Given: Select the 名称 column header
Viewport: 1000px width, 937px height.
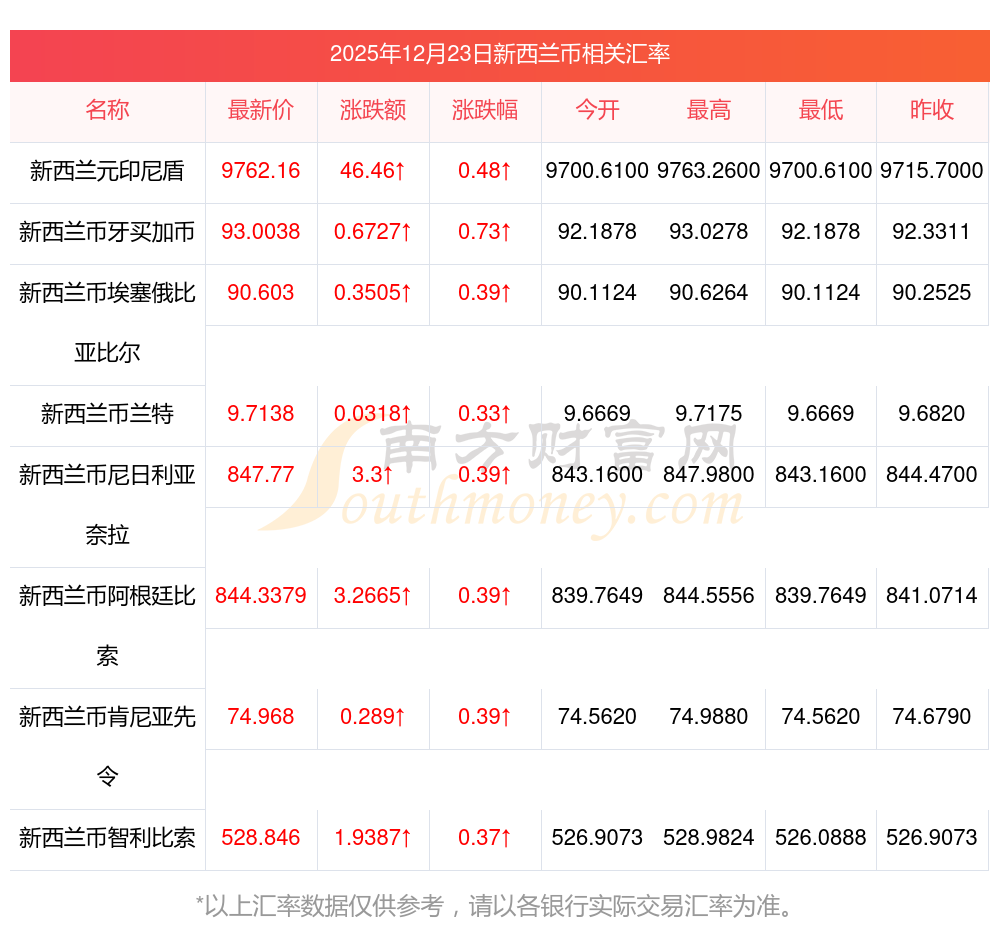Looking at the screenshot, I should click(107, 110).
